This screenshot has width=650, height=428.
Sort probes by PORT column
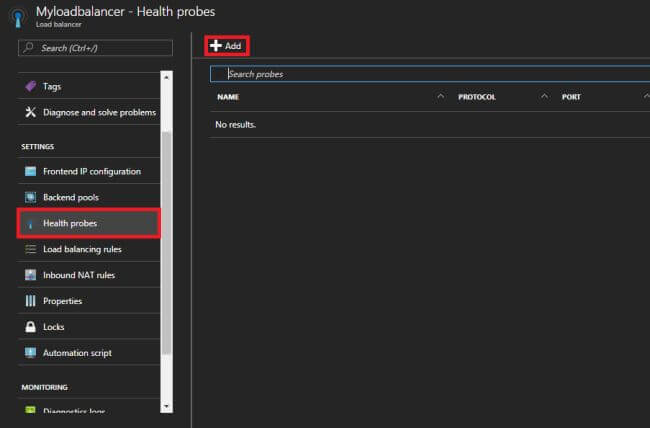pyautogui.click(x=571, y=97)
